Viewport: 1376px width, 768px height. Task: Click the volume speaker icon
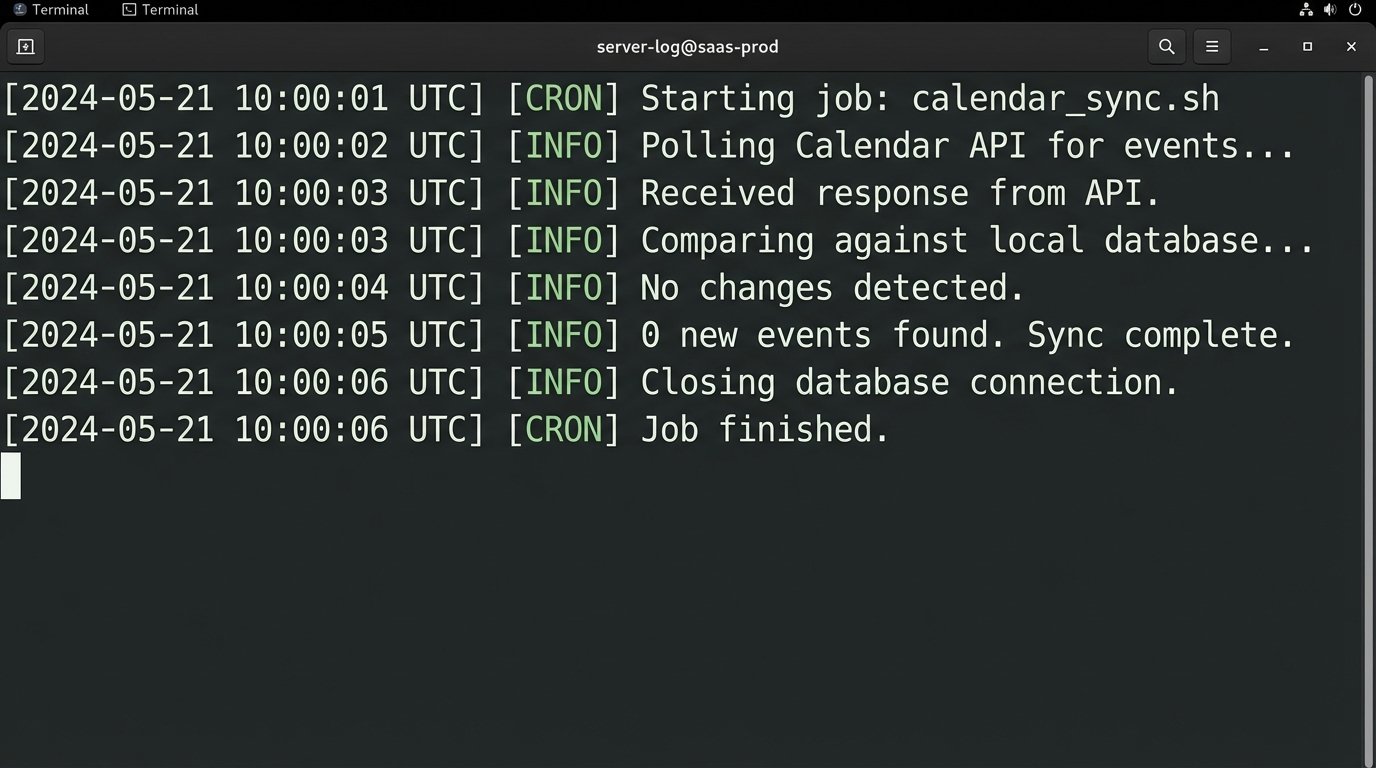point(1330,10)
